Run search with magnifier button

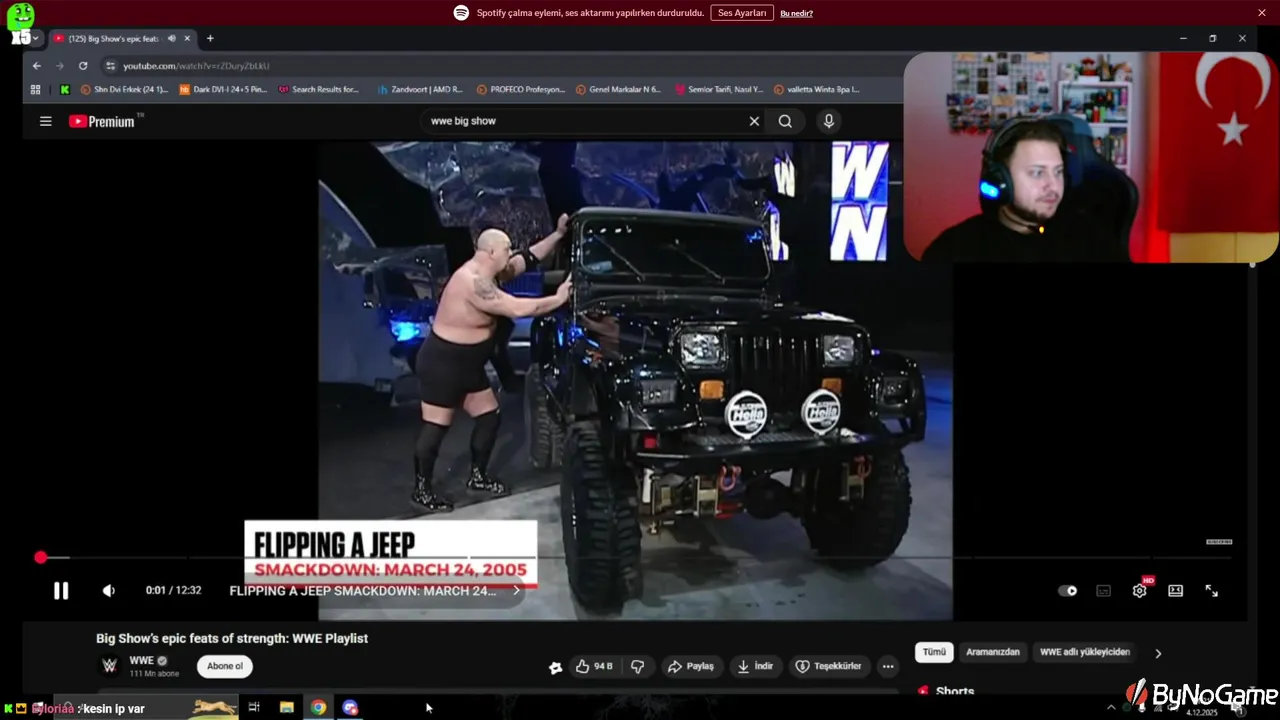(x=785, y=121)
